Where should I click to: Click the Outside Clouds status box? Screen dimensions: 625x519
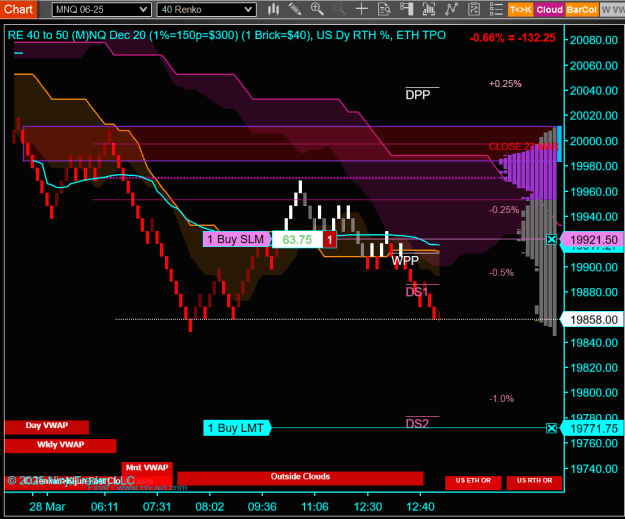point(300,478)
